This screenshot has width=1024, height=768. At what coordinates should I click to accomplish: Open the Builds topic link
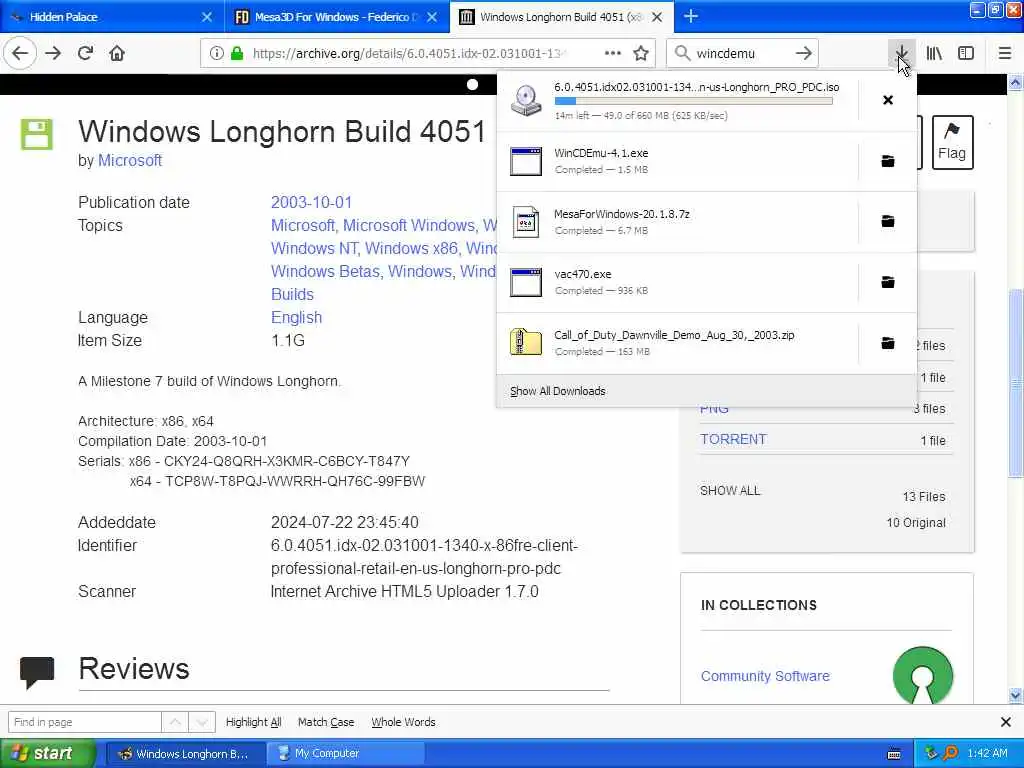click(x=292, y=295)
